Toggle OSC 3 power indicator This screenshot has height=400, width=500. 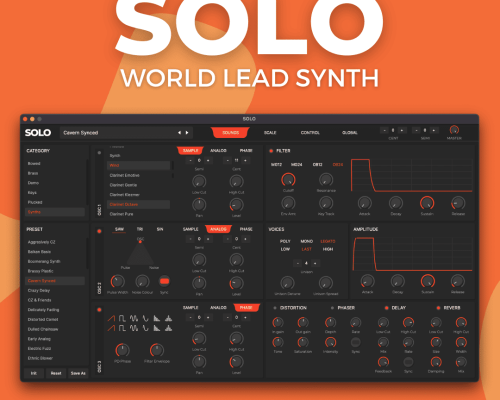99,310
